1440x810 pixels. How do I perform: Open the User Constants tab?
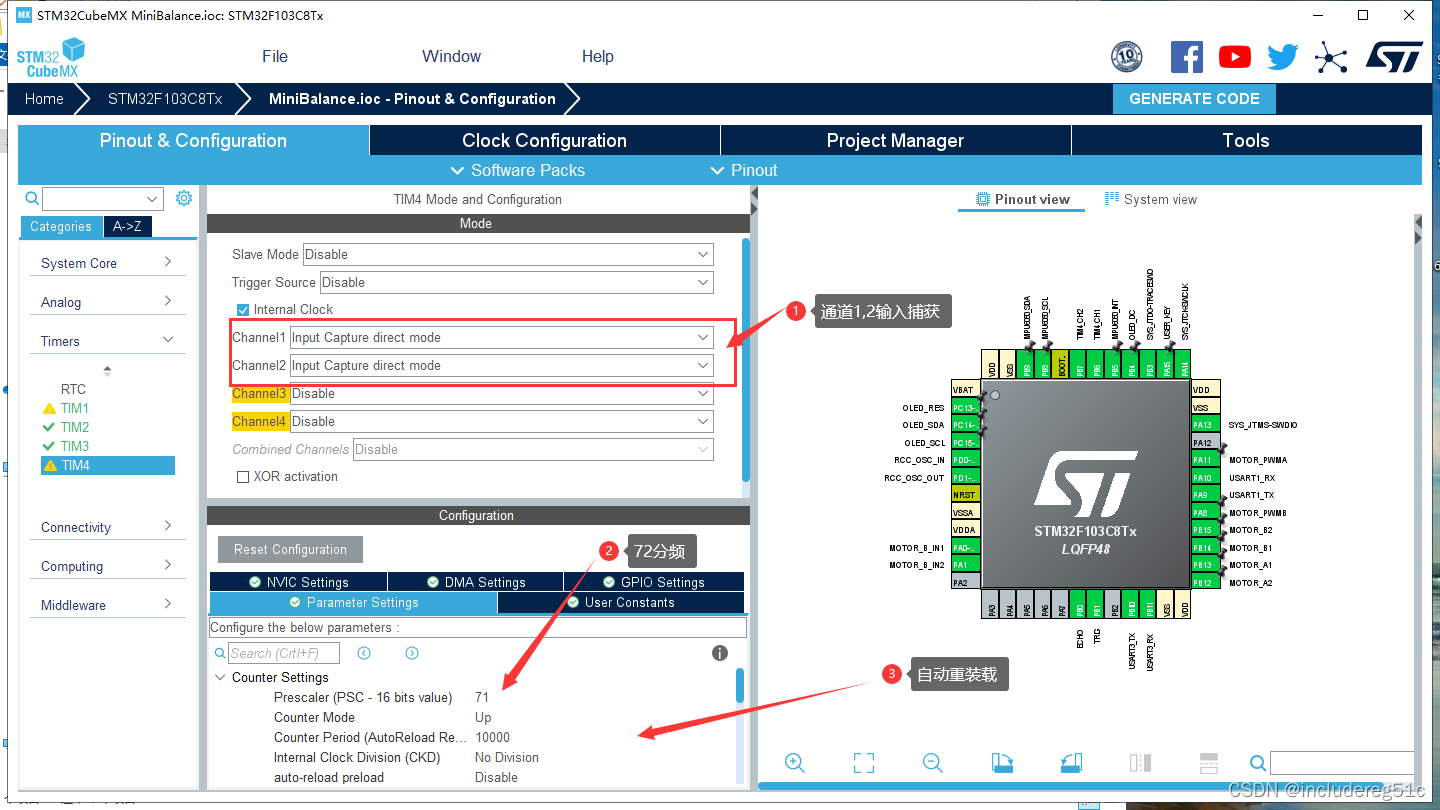(x=621, y=603)
